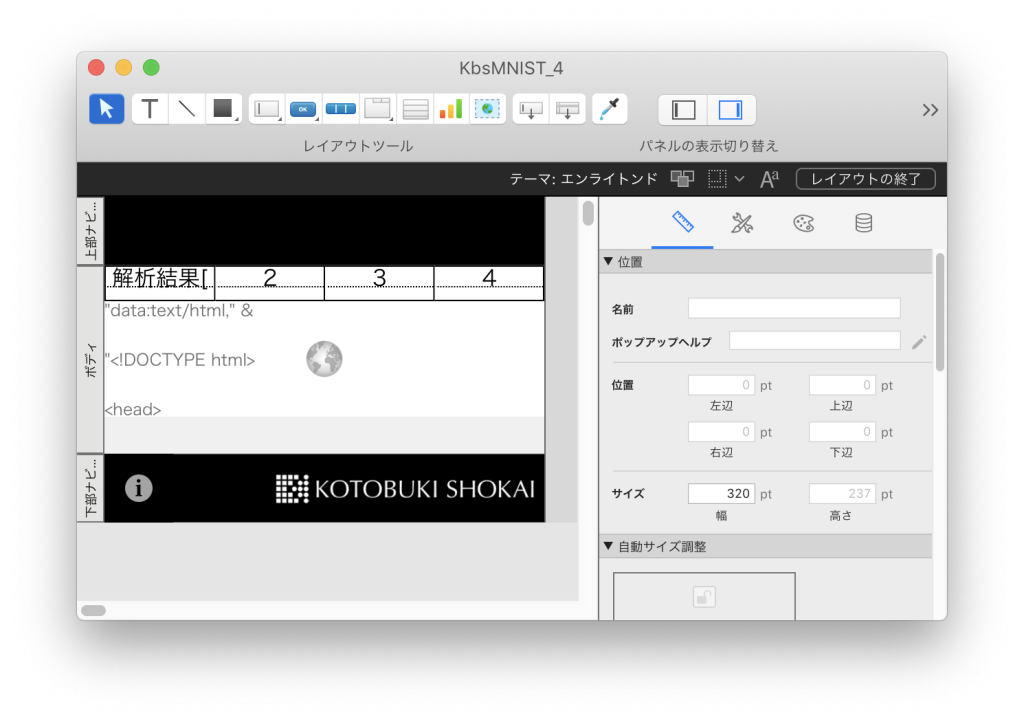Click the layout horizontal scrollbar thumb
This screenshot has width=1024, height=722.
coord(93,610)
